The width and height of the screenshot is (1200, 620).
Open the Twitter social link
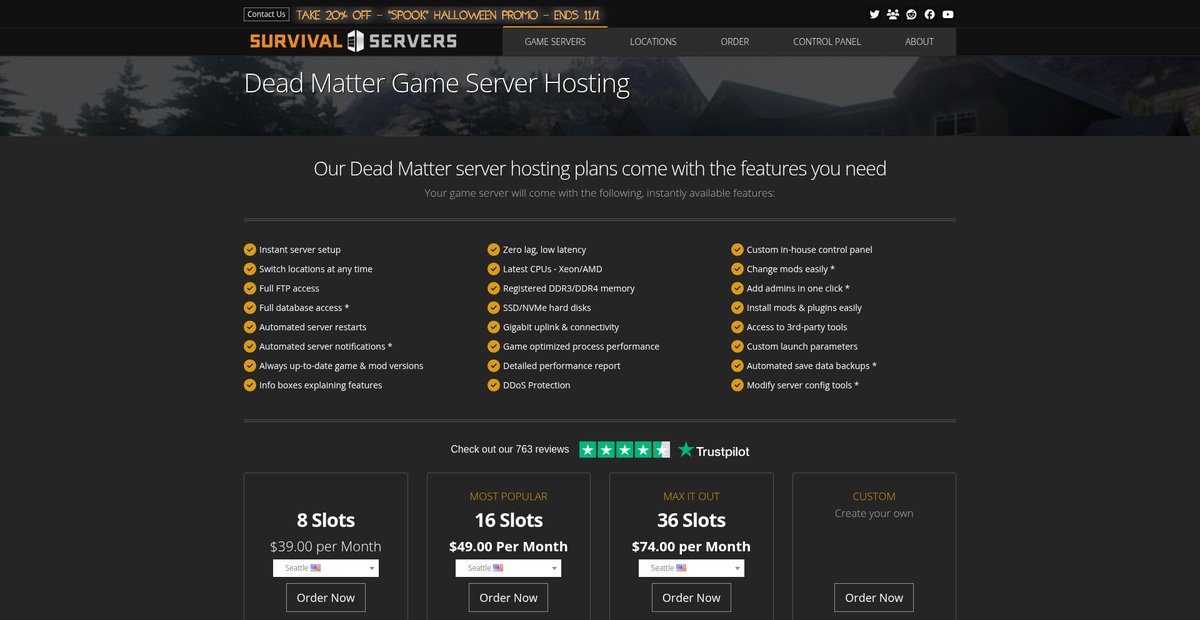(874, 14)
